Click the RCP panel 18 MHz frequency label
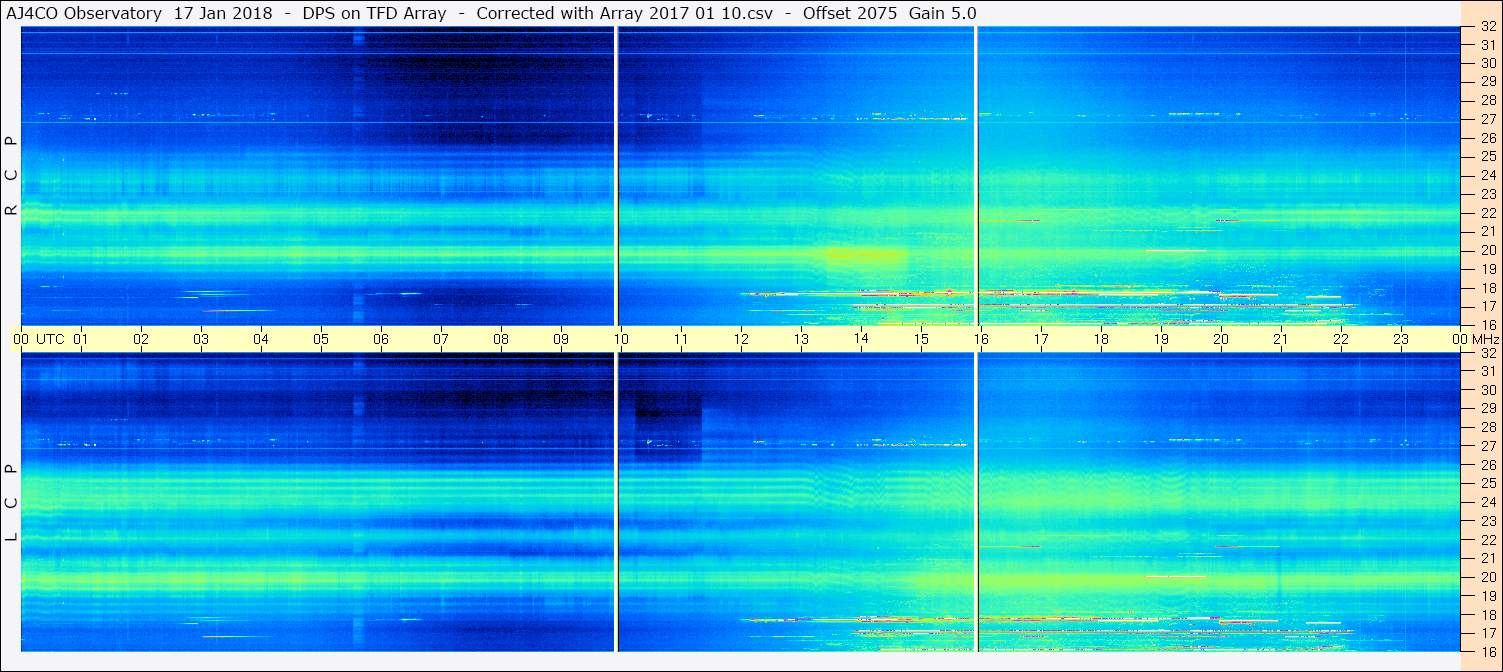 (1488, 288)
